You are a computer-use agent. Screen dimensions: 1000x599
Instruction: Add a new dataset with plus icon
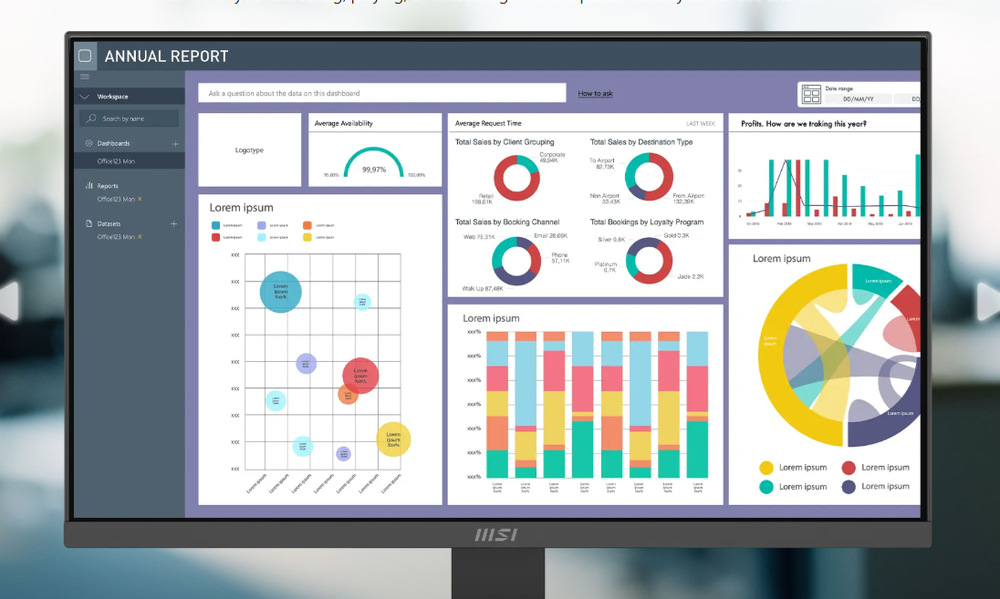coord(173,224)
